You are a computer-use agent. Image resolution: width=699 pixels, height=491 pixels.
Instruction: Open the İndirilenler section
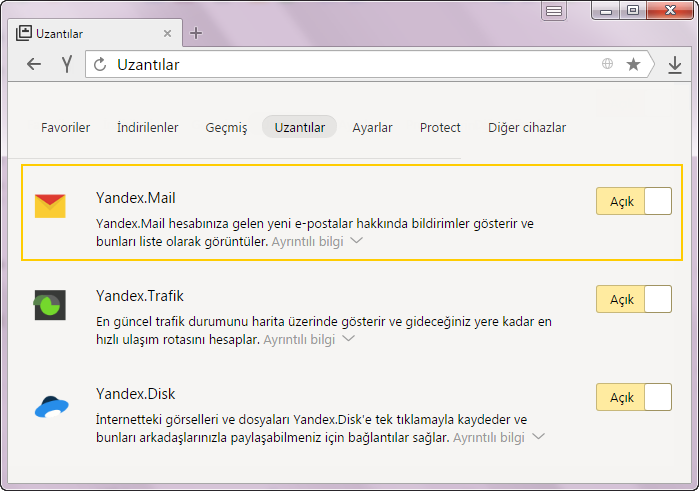pyautogui.click(x=148, y=128)
